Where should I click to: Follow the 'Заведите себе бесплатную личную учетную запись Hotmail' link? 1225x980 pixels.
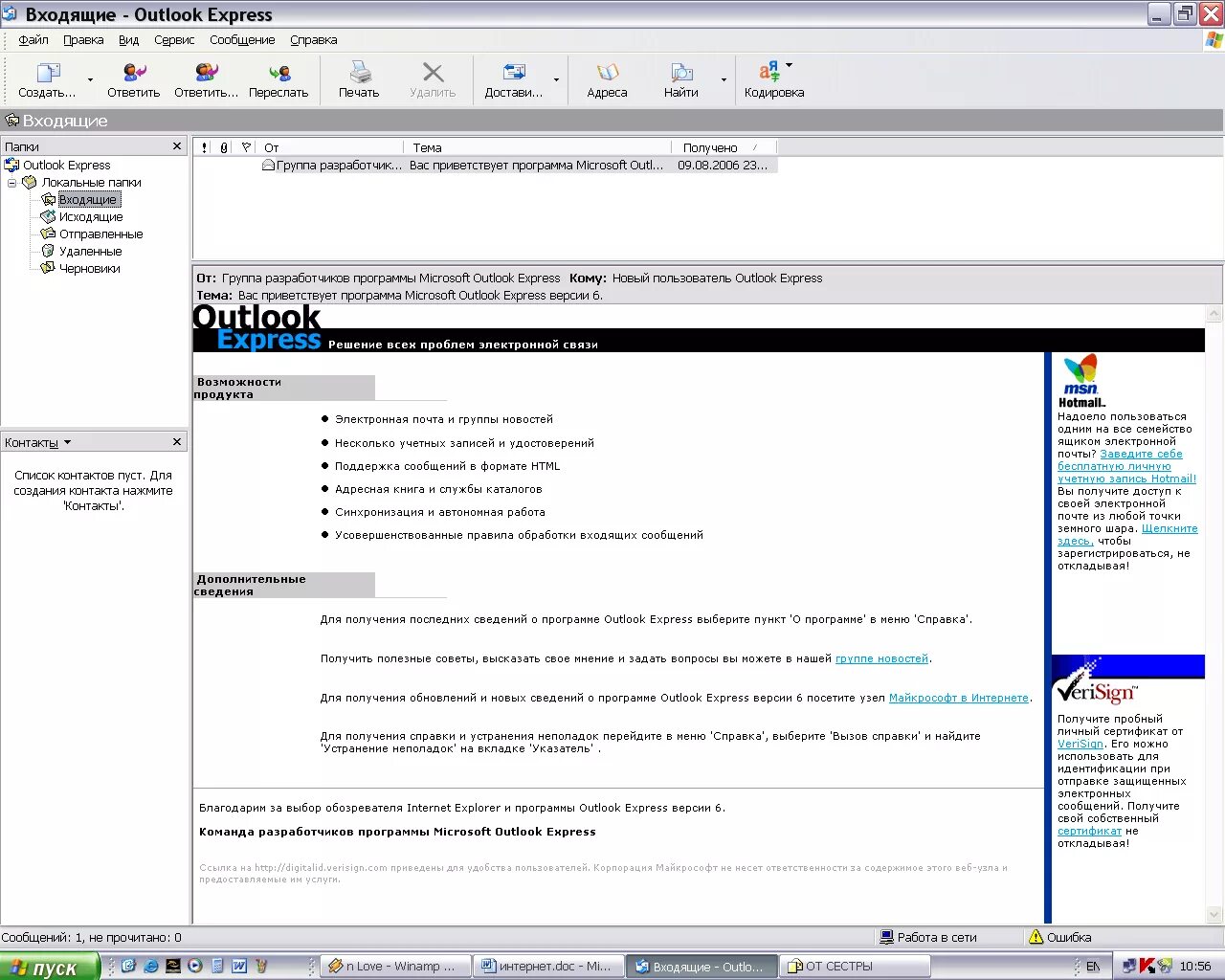coord(1126,466)
